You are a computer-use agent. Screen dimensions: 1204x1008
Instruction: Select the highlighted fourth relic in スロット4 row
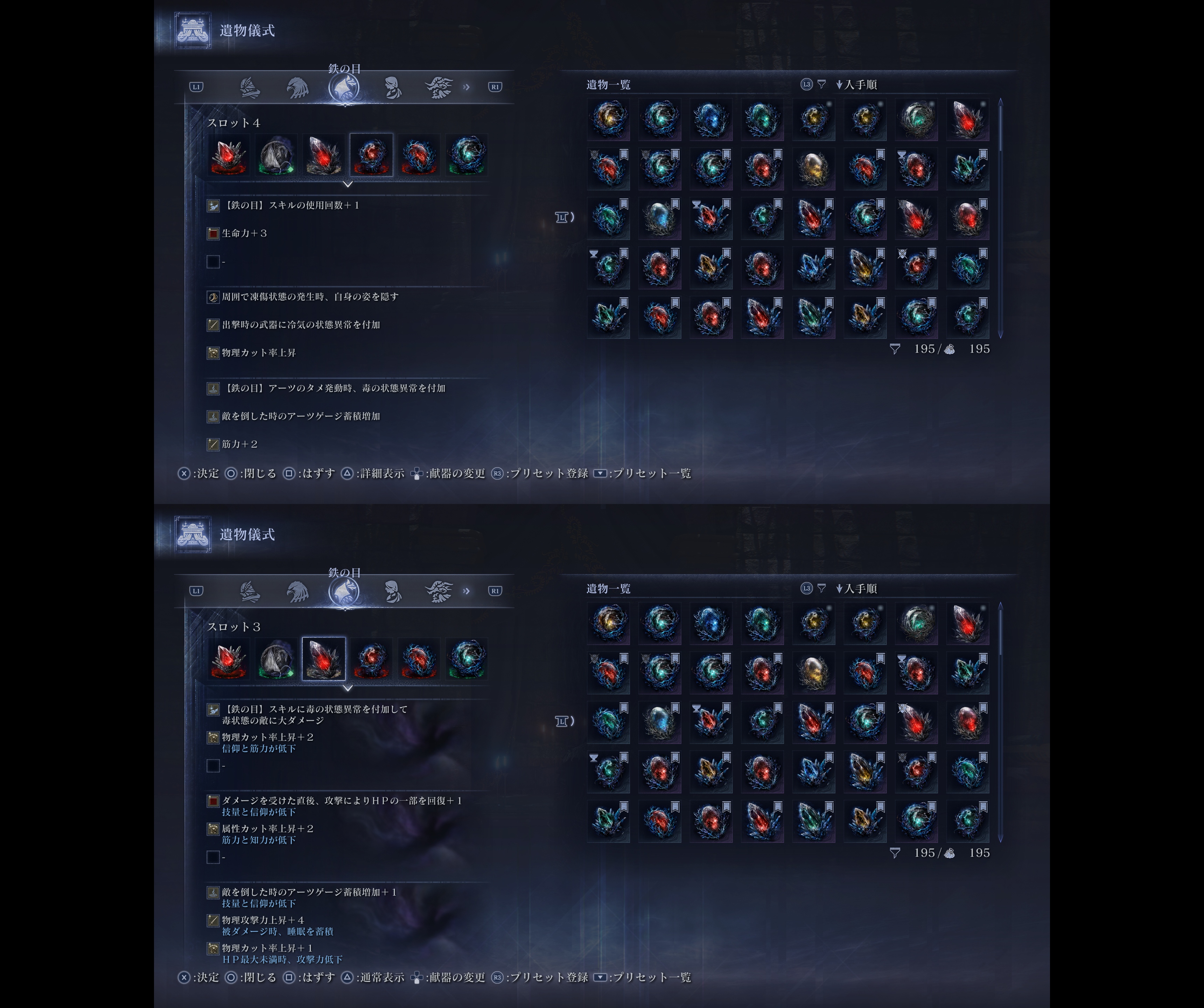[371, 155]
